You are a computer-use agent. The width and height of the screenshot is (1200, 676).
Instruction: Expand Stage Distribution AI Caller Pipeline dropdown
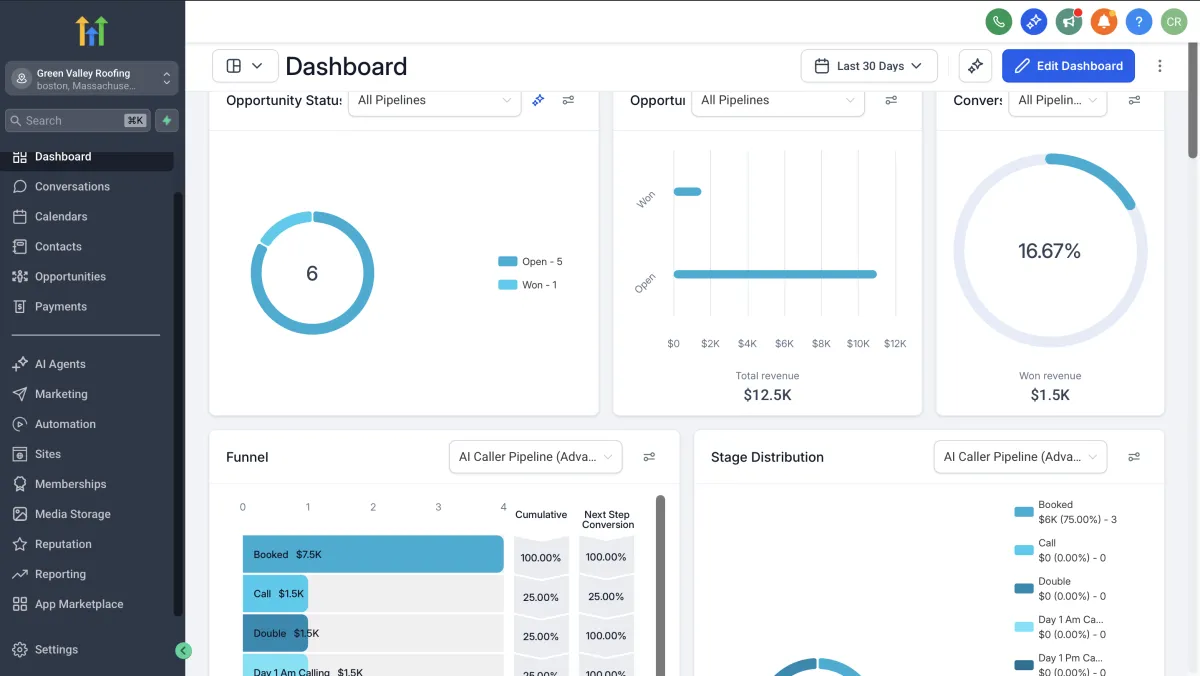[x=1020, y=457]
